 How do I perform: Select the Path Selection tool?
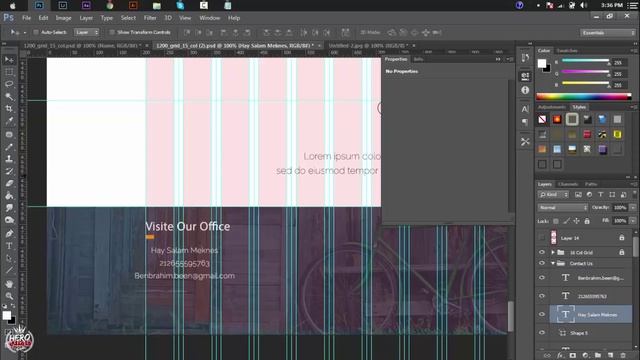pos(9,258)
